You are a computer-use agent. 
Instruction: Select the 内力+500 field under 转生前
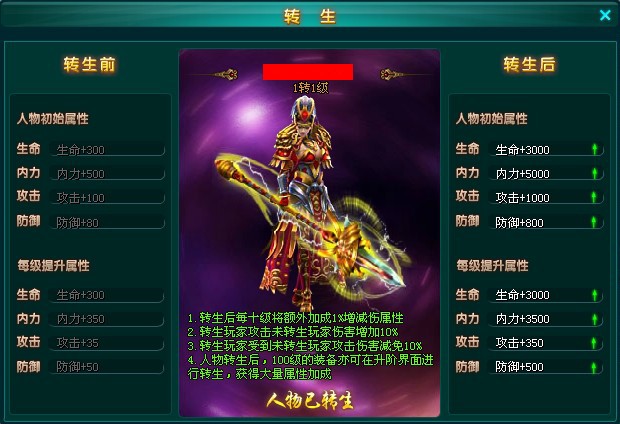(x=107, y=174)
